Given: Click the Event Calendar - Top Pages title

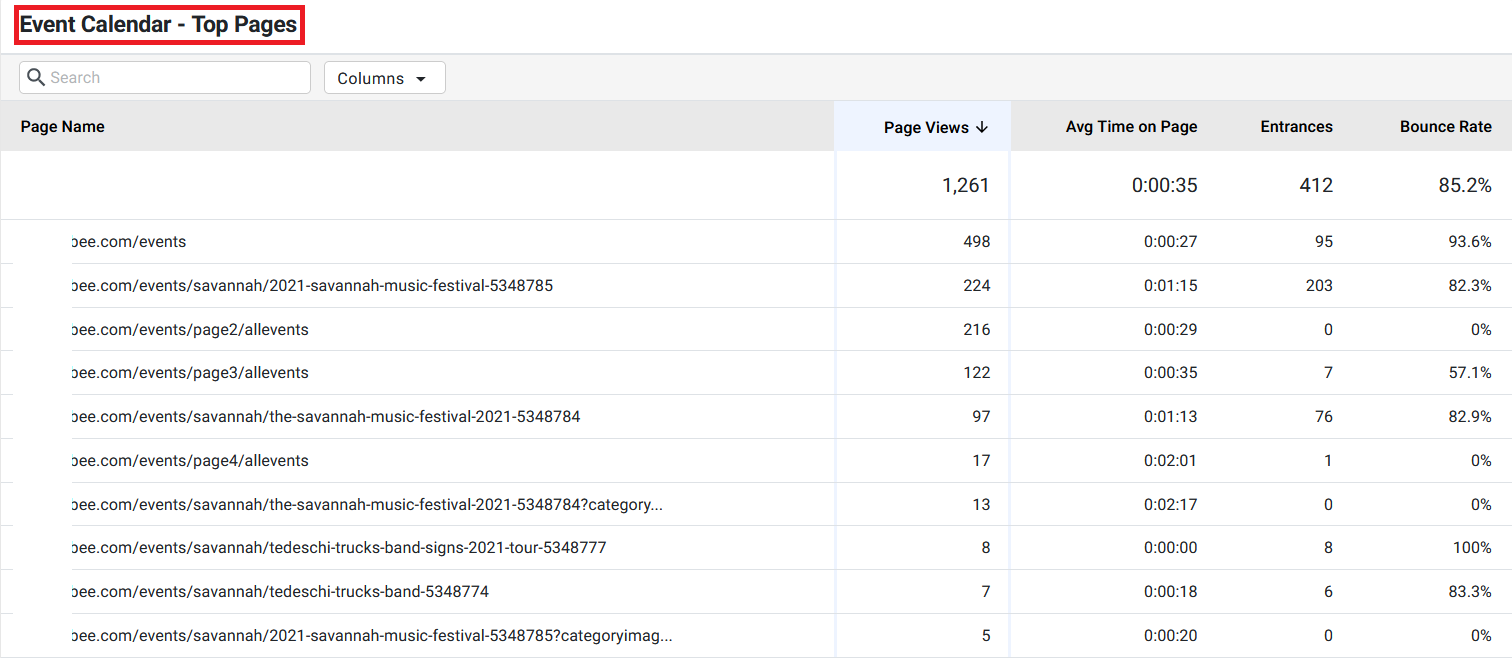Looking at the screenshot, I should tap(159, 25).
